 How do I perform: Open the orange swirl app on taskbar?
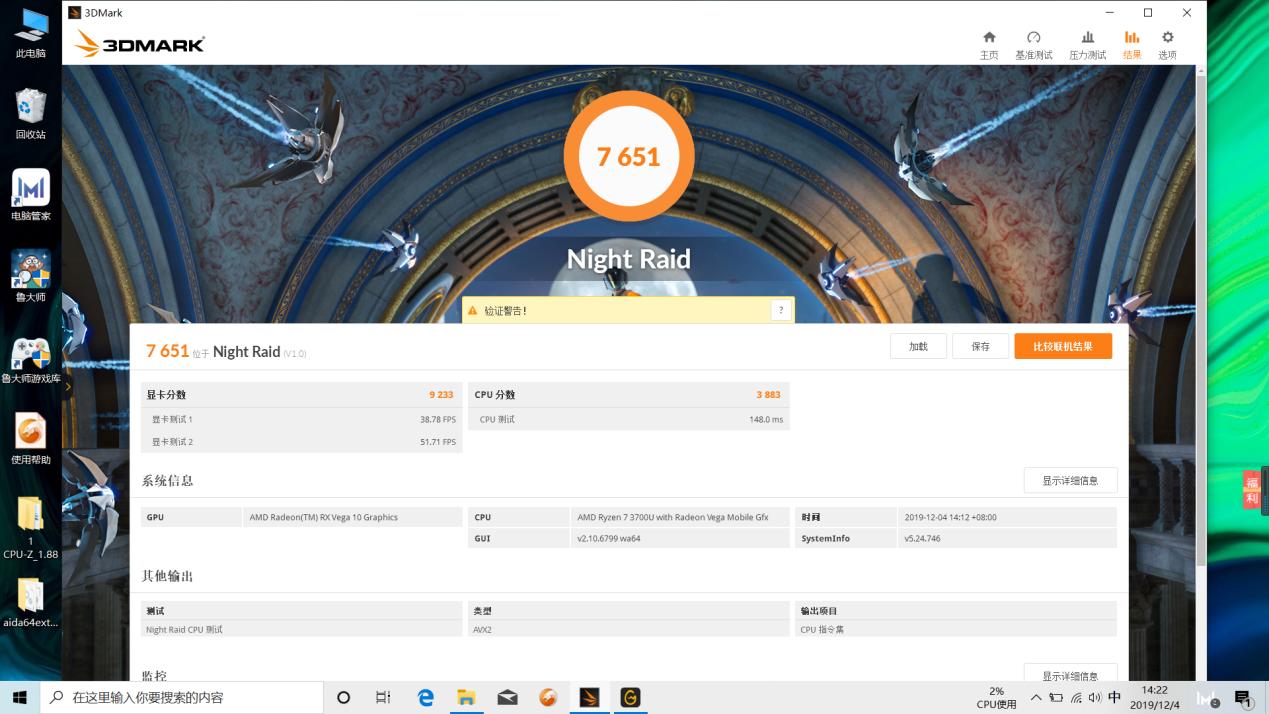(x=548, y=698)
